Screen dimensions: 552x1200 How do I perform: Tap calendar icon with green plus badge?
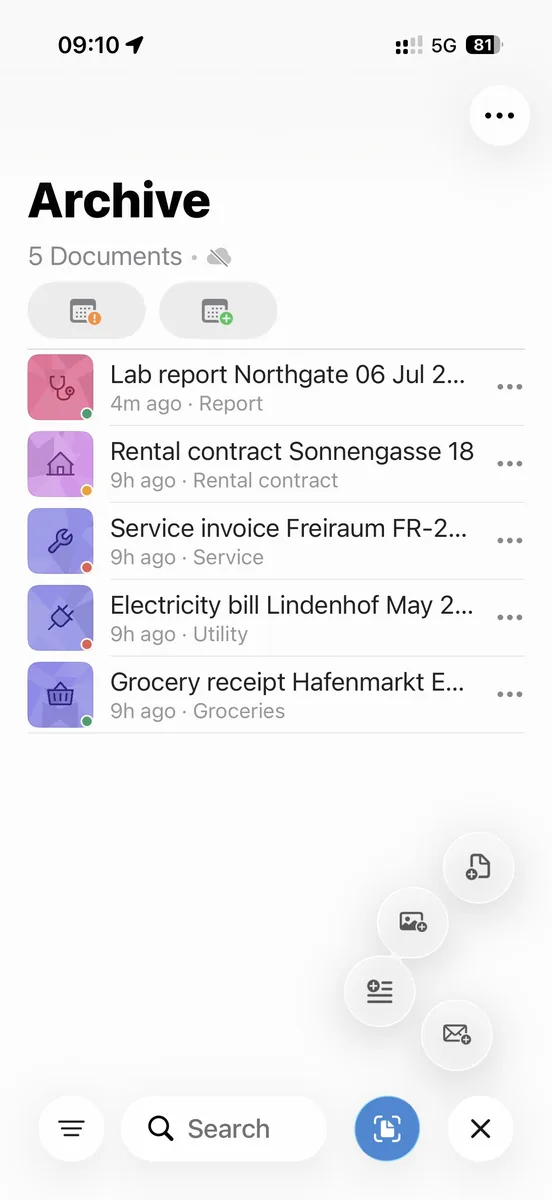(218, 311)
